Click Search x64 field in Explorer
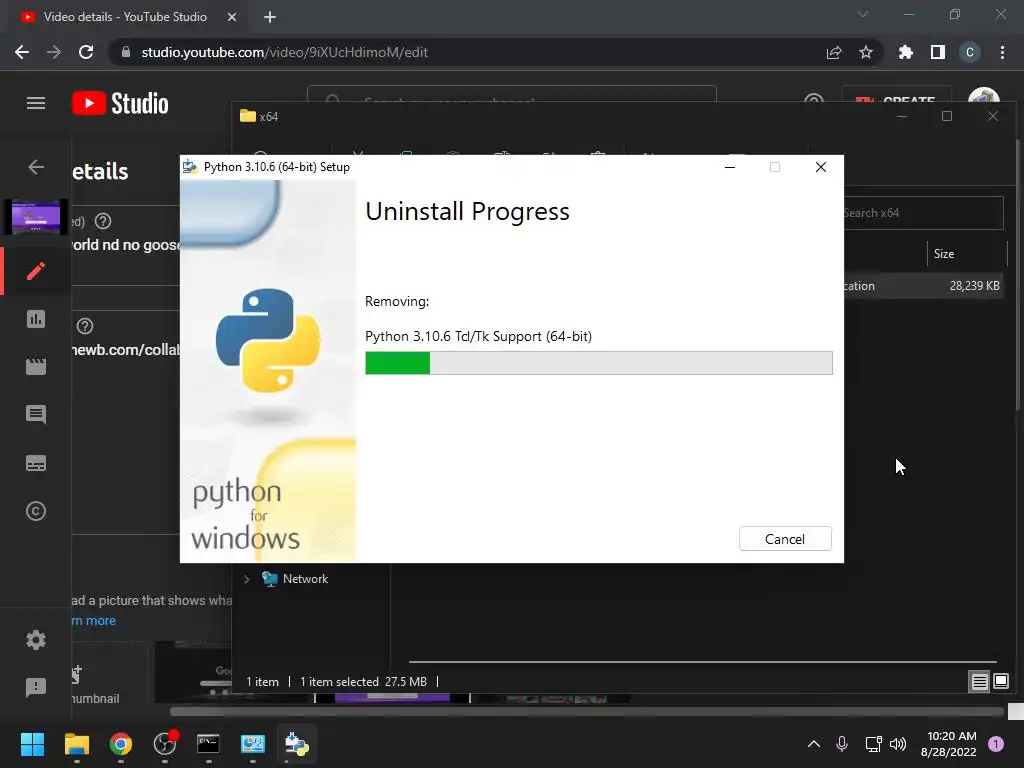1024x768 pixels. 923,213
